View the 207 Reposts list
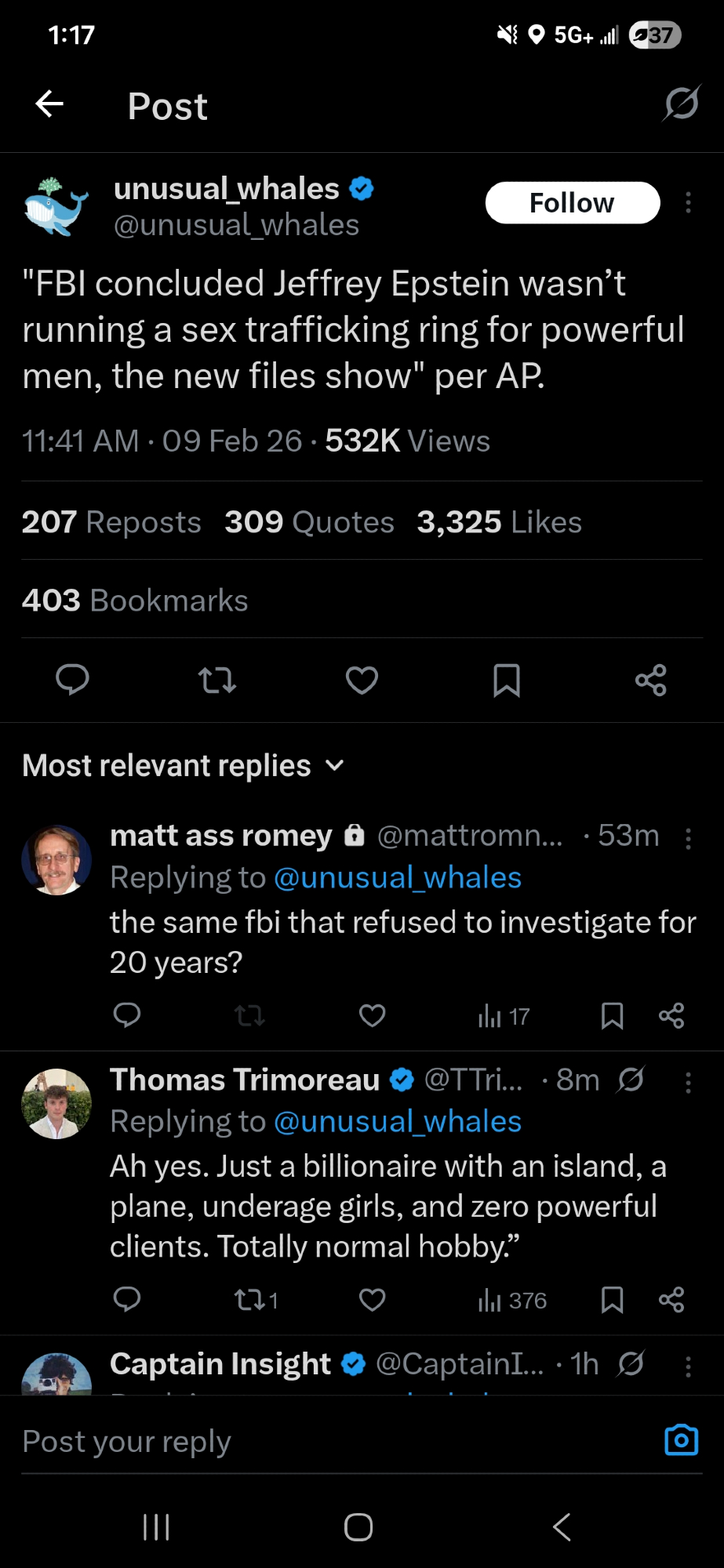 (111, 522)
